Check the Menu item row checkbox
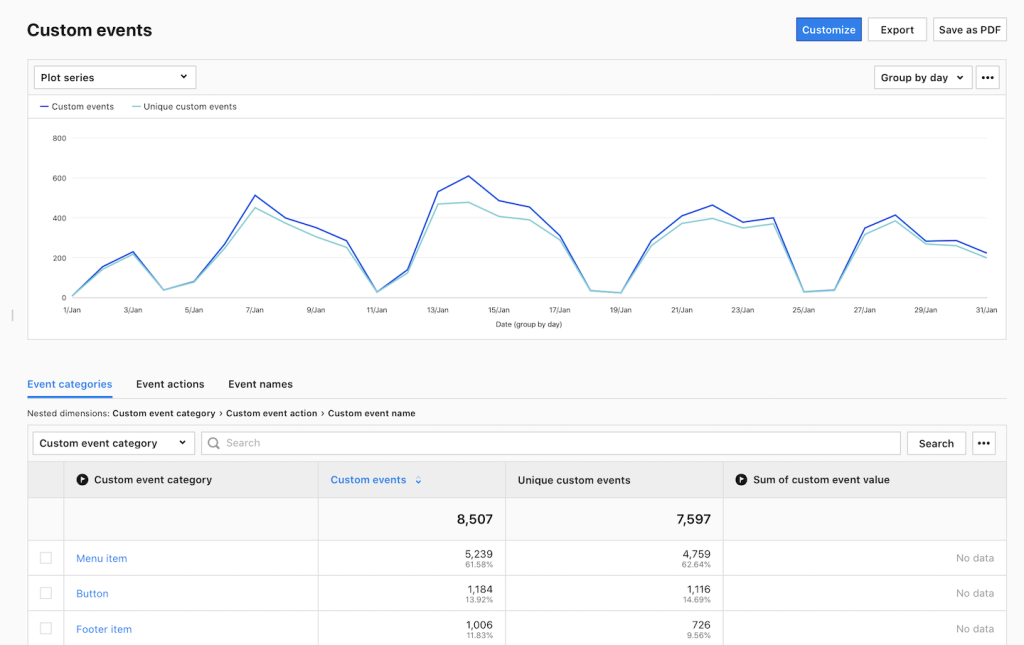 (x=46, y=558)
